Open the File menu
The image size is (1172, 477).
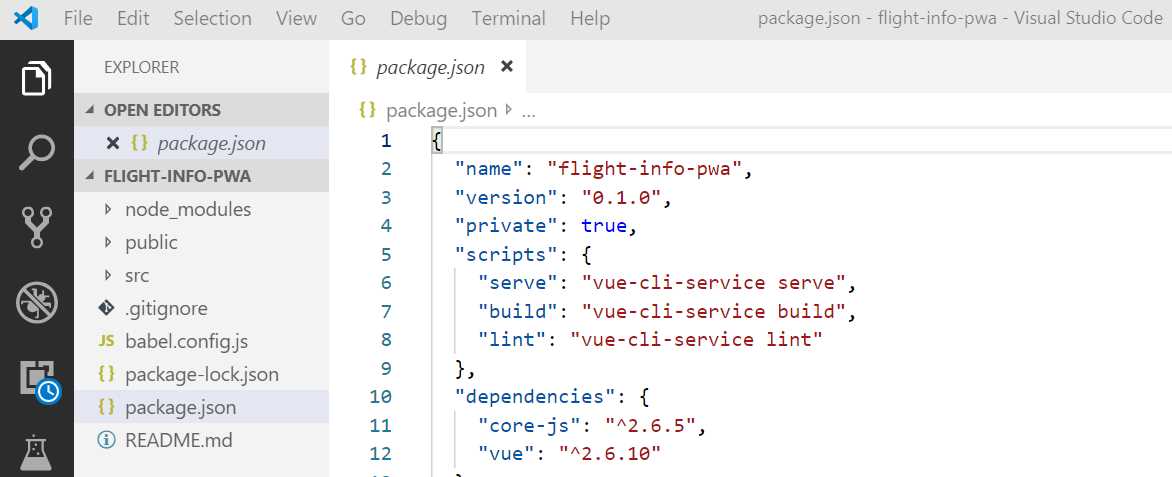(x=78, y=18)
